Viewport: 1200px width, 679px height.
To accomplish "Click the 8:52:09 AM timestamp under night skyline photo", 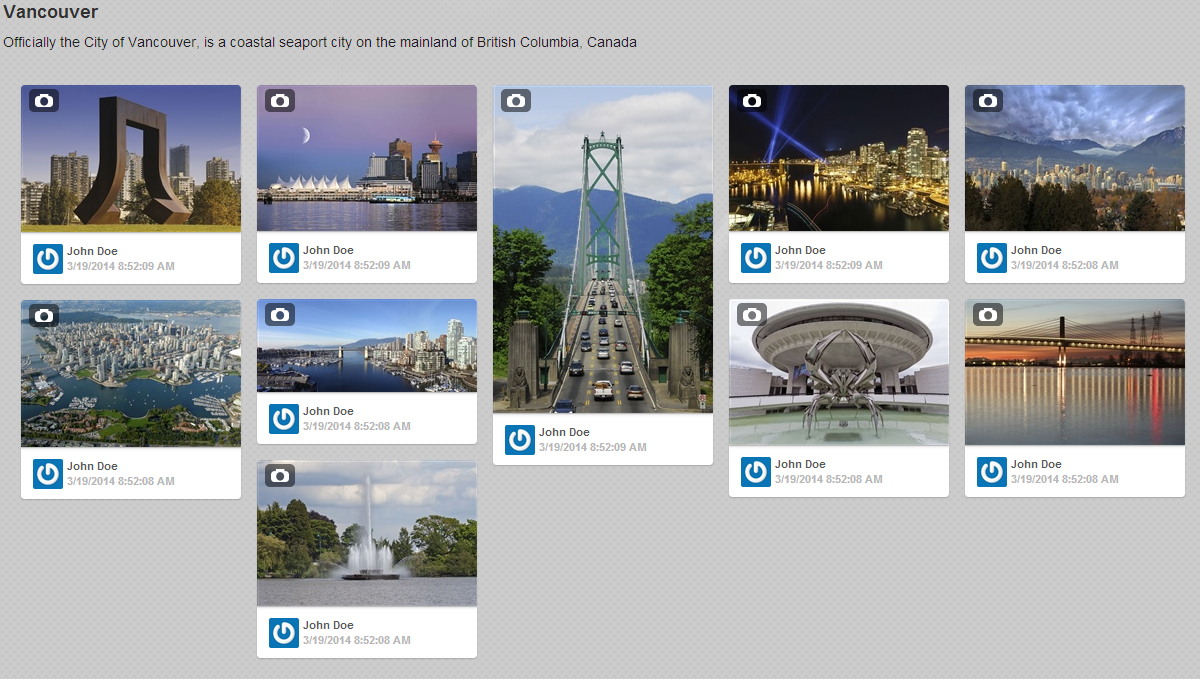I will coord(829,266).
